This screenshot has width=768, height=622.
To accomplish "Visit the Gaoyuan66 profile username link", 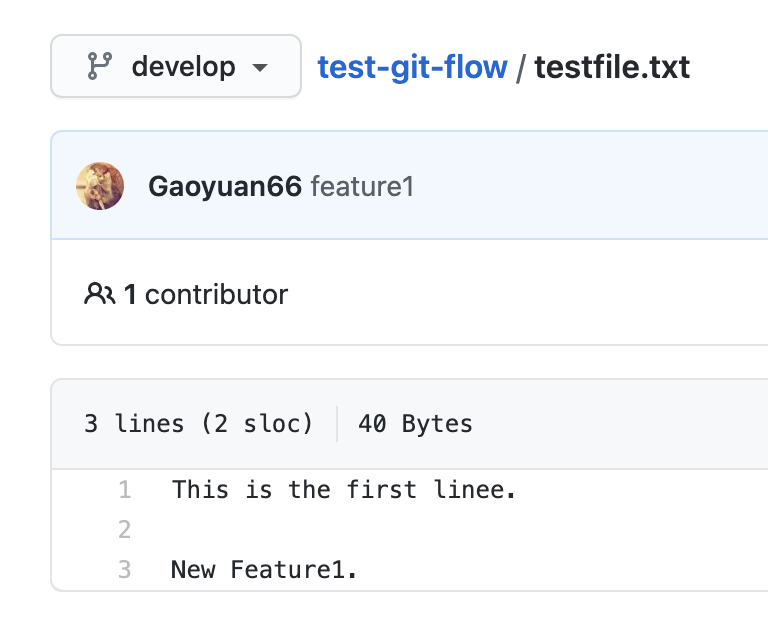I will (225, 186).
